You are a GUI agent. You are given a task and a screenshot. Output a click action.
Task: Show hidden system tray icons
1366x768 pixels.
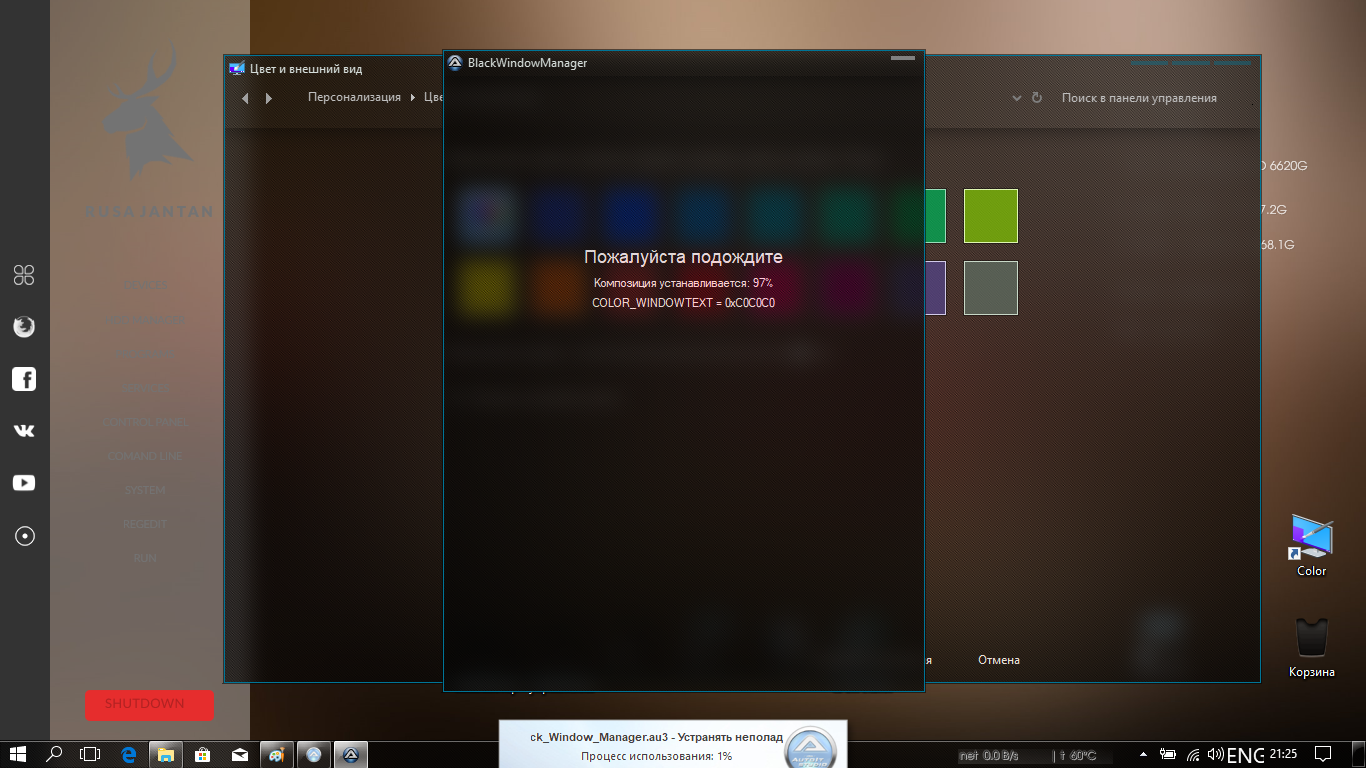(1143, 754)
